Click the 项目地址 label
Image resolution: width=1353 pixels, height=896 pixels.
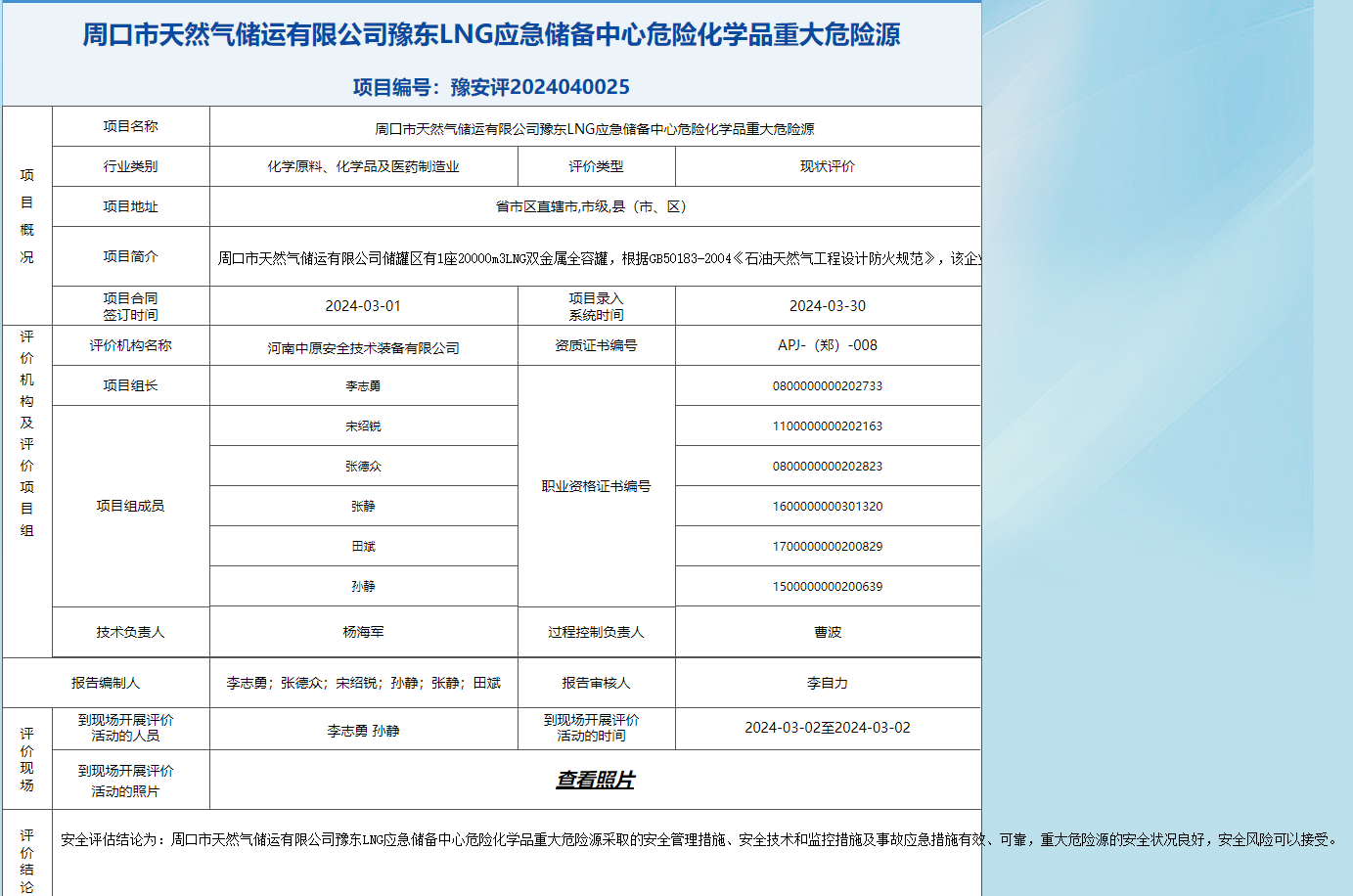pyautogui.click(x=130, y=206)
